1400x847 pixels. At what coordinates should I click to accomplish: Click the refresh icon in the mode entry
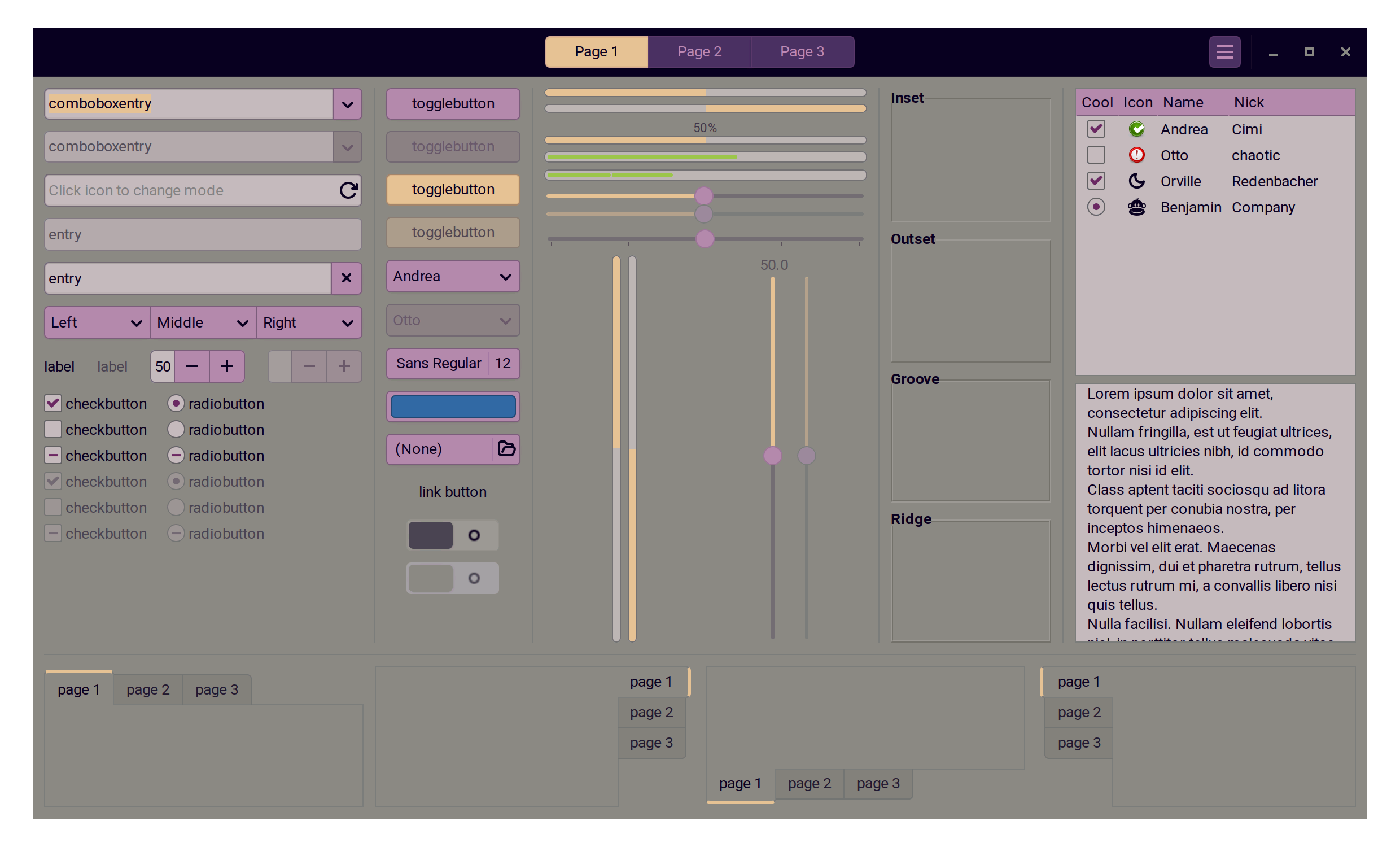tap(348, 190)
